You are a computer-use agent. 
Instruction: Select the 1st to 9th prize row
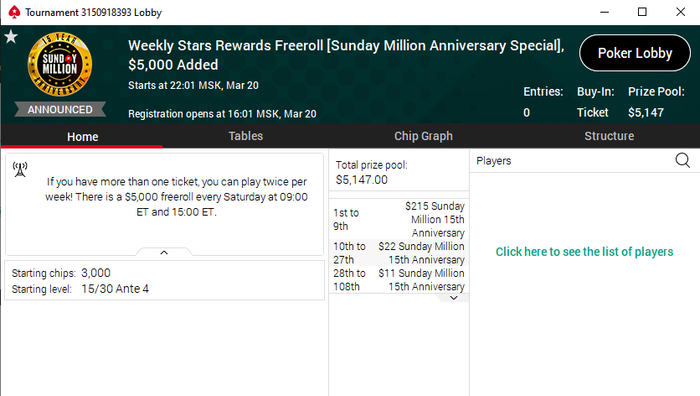point(399,219)
